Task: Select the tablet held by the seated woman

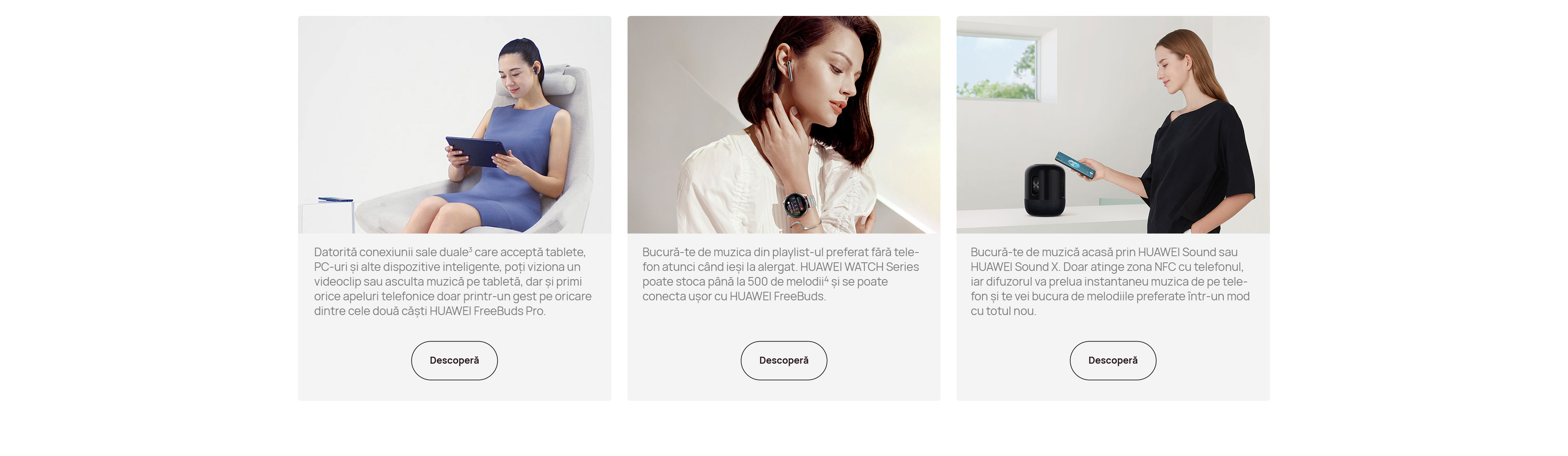Action: (x=477, y=152)
